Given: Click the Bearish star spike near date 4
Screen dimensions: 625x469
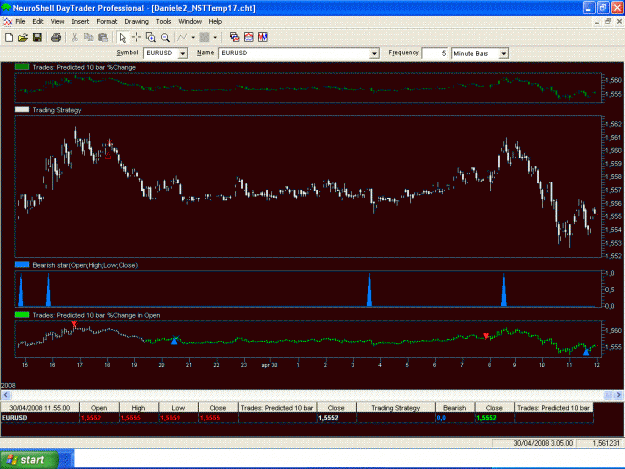Looking at the screenshot, I should pyautogui.click(x=369, y=290).
